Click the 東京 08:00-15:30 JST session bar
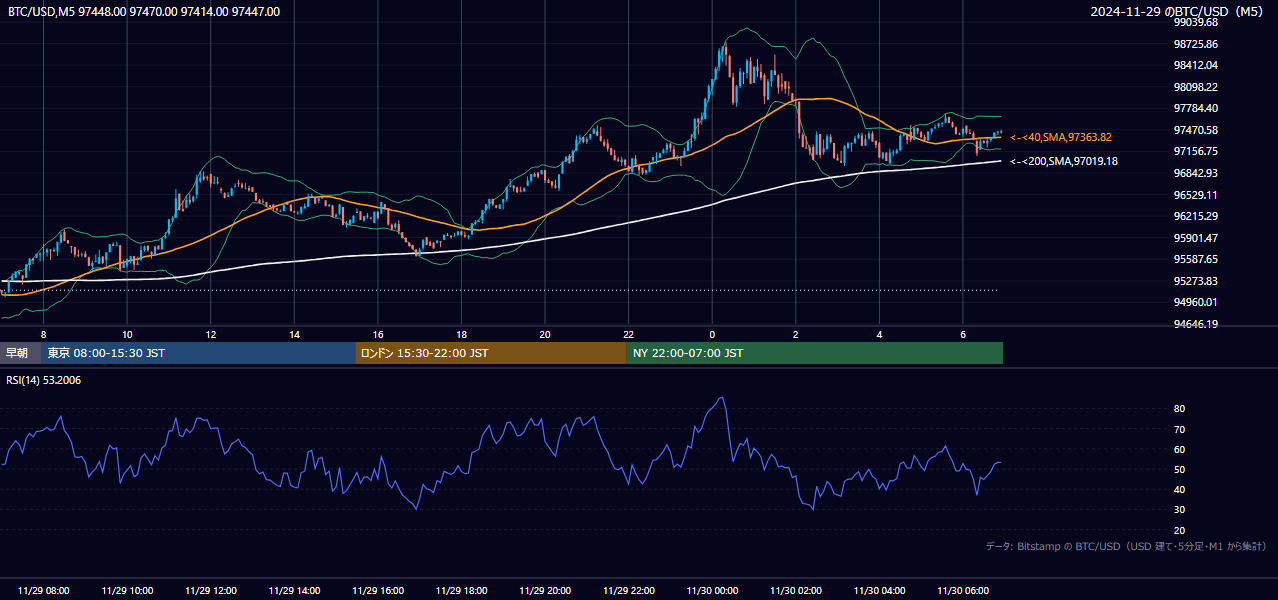The height and width of the screenshot is (600, 1278). coord(198,353)
